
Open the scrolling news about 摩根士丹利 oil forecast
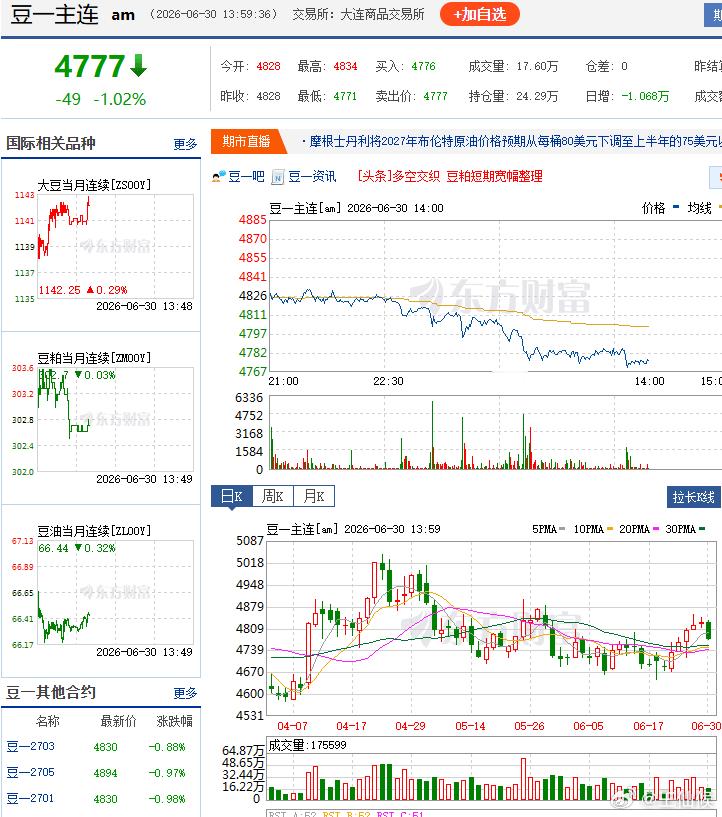tap(512, 141)
